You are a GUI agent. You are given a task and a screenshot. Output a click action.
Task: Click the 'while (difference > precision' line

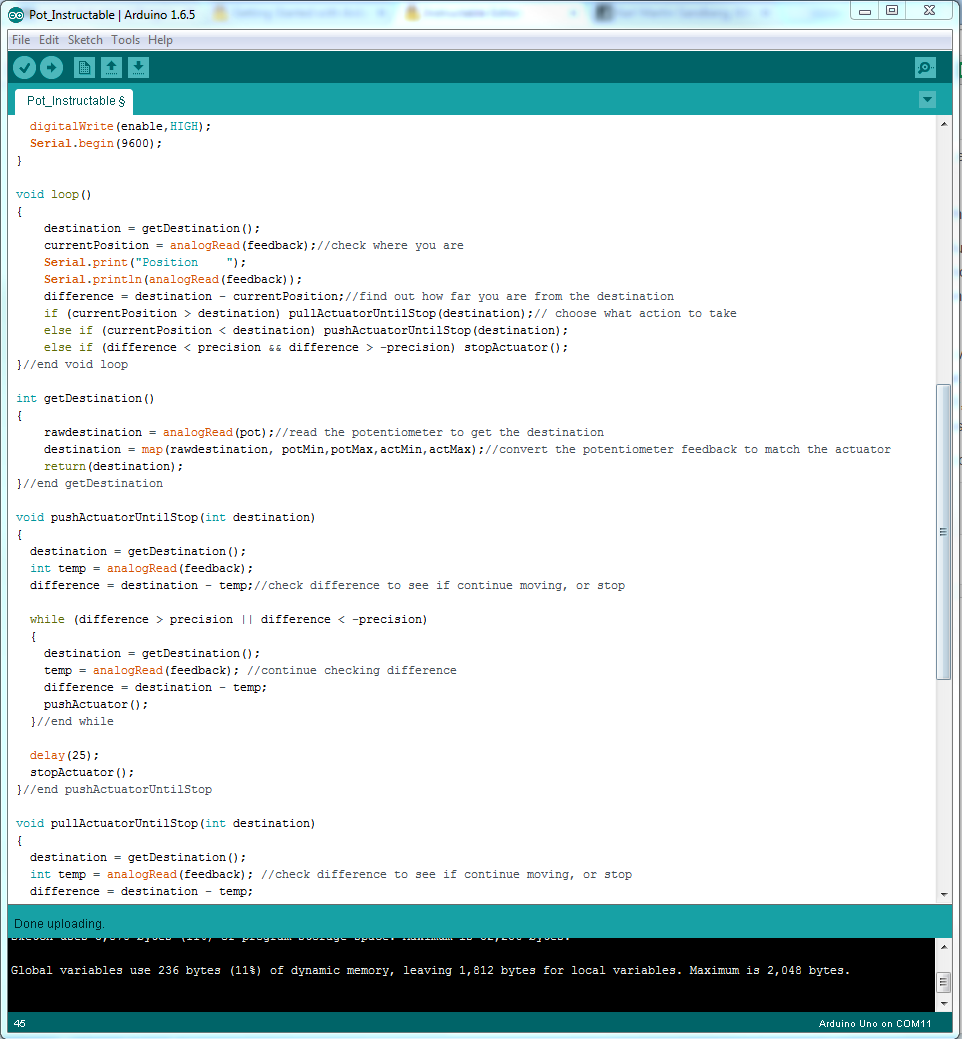coord(229,619)
